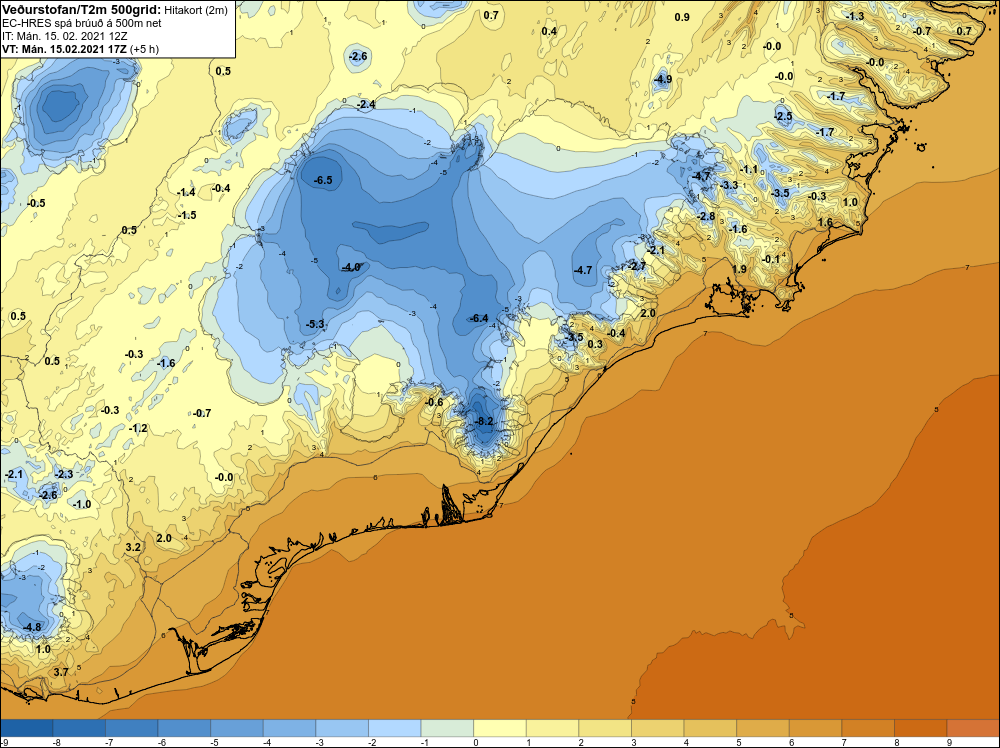This screenshot has width=1000, height=748.
Task: Click the 9 tick label on the legend scale
Action: click(949, 742)
